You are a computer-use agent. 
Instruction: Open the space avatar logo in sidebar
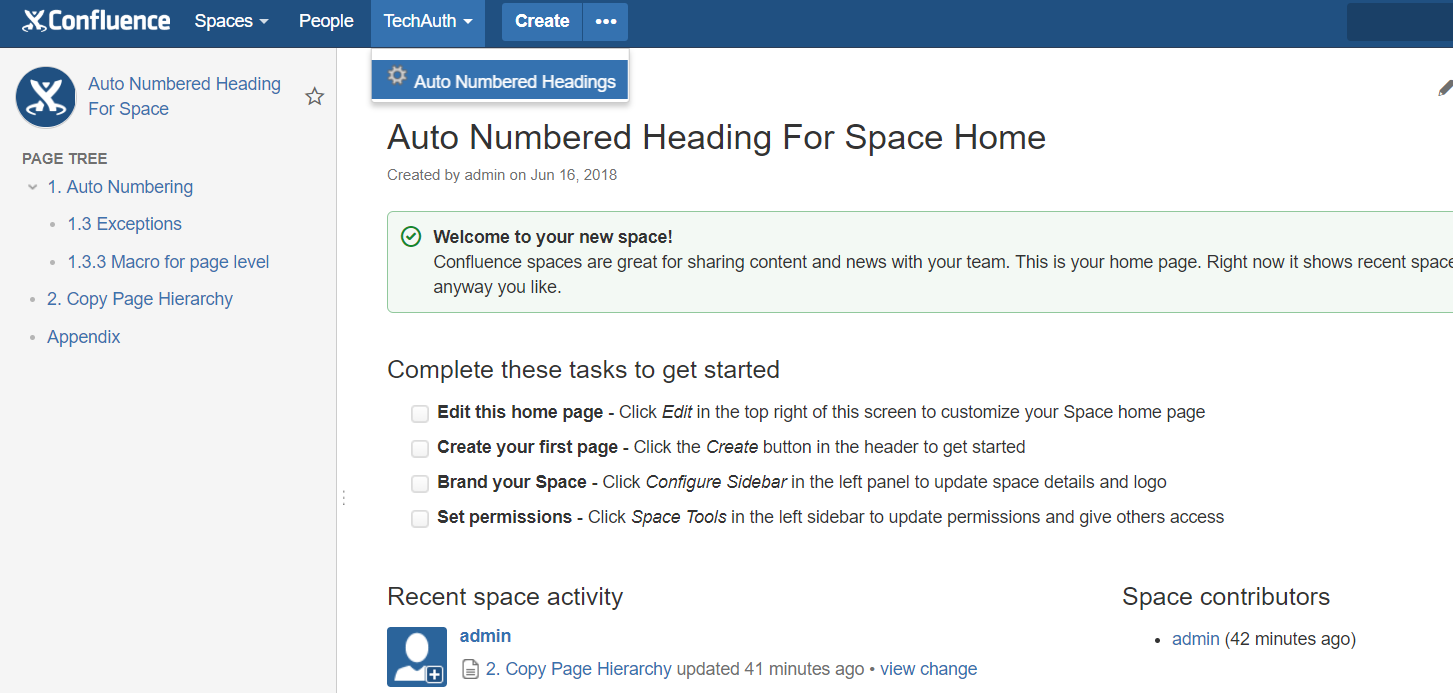(46, 97)
